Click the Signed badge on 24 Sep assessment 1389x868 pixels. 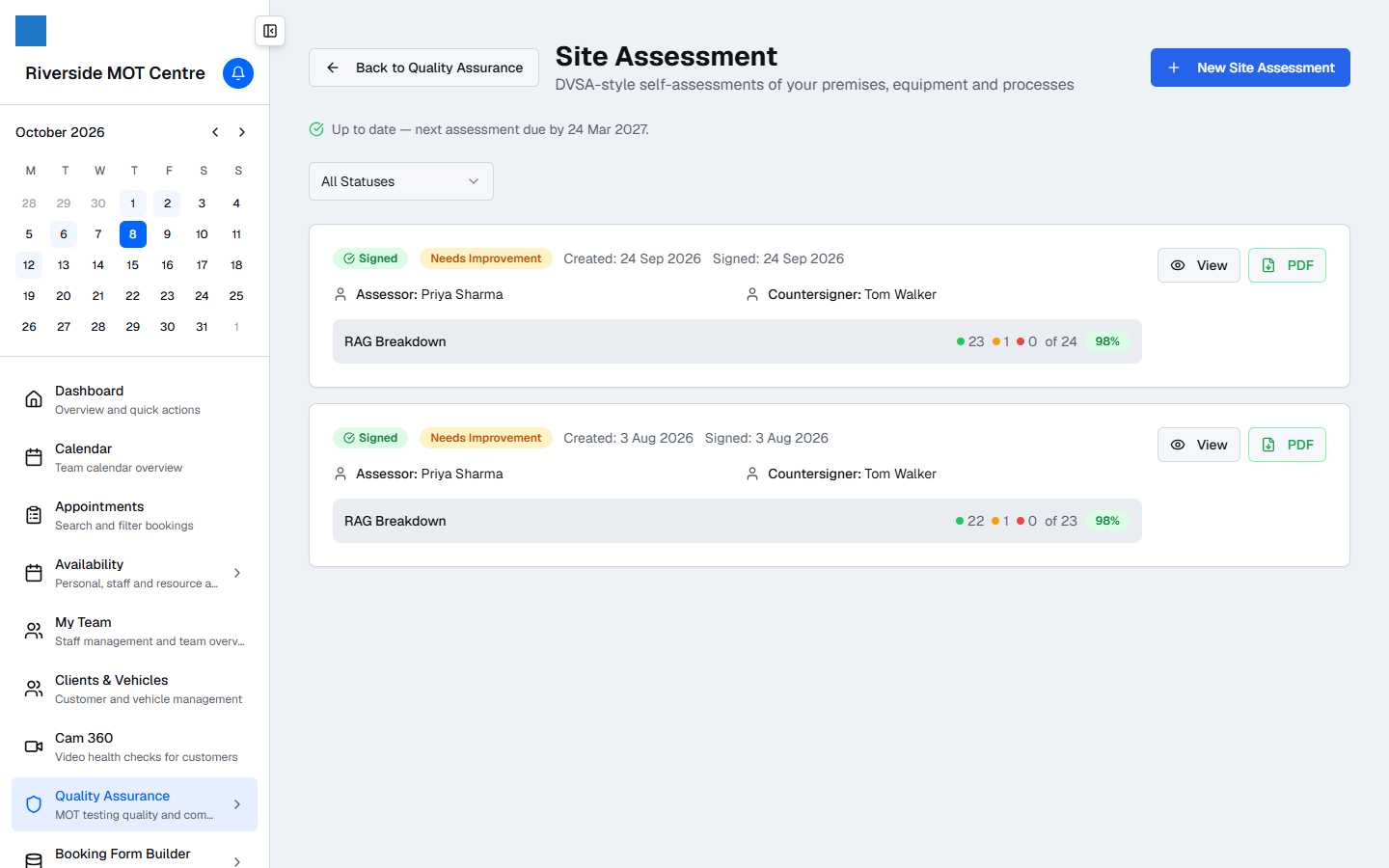(x=370, y=258)
